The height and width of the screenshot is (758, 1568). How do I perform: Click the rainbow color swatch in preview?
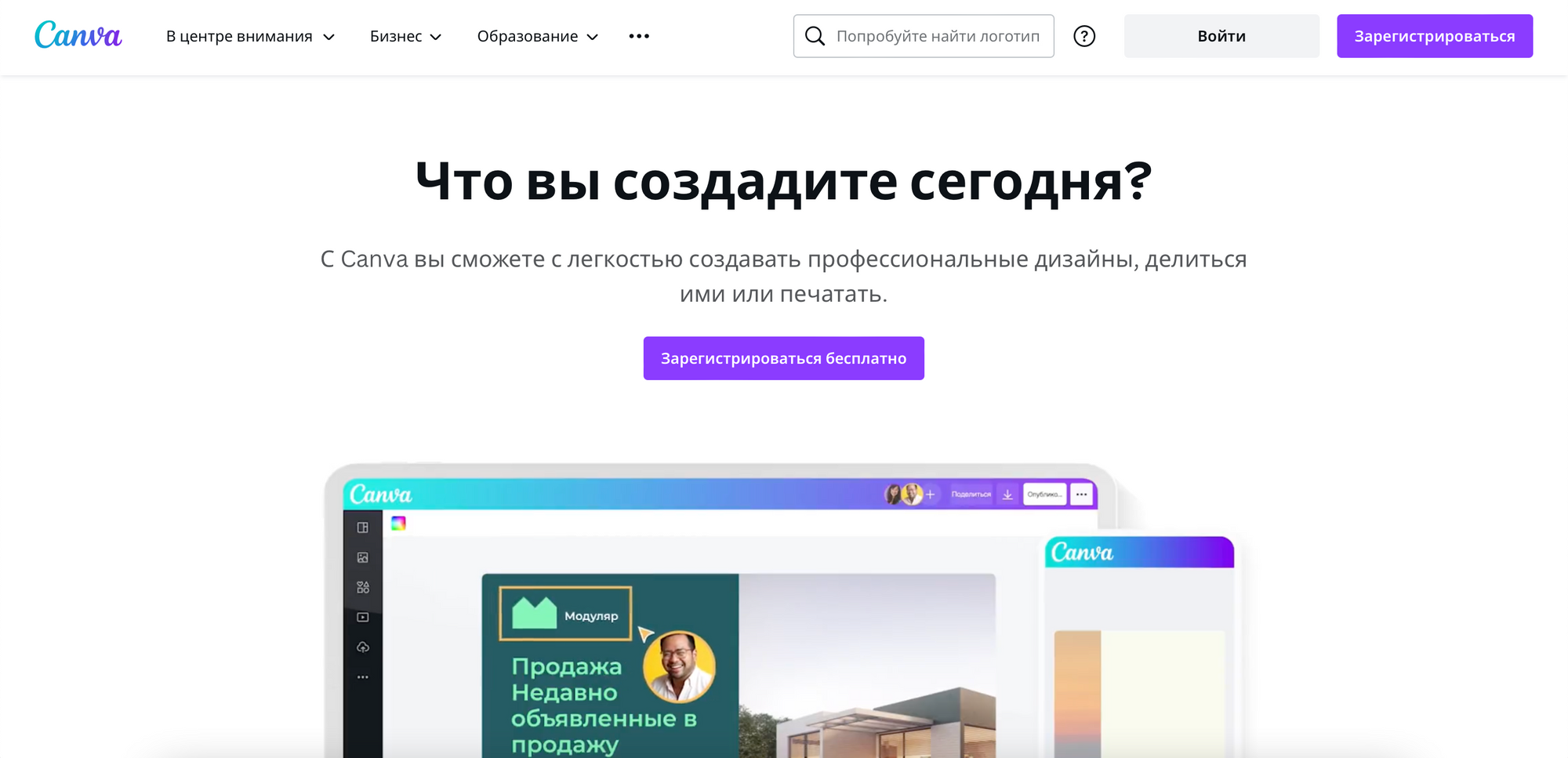[x=398, y=523]
